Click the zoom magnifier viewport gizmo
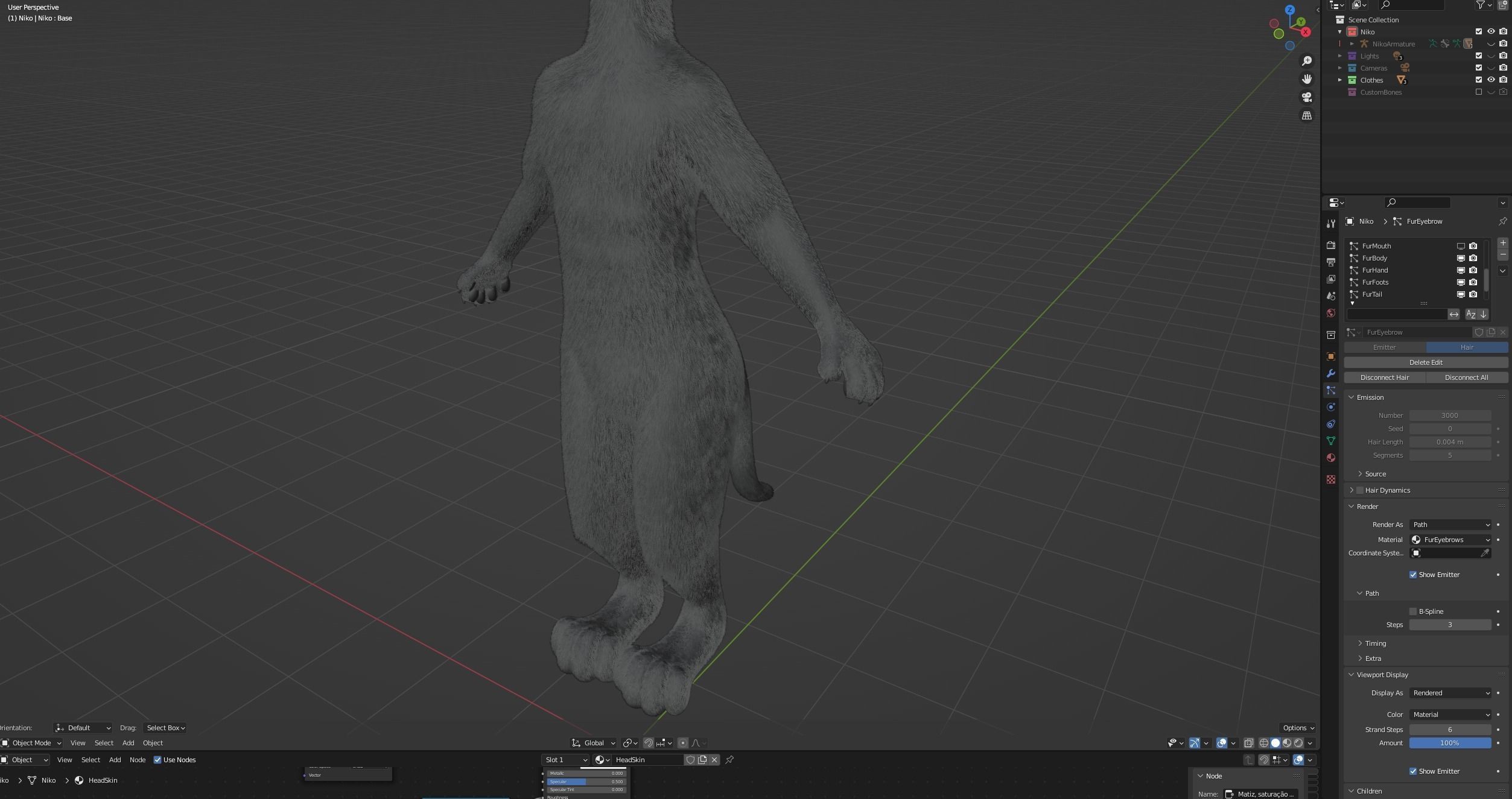 [1307, 61]
